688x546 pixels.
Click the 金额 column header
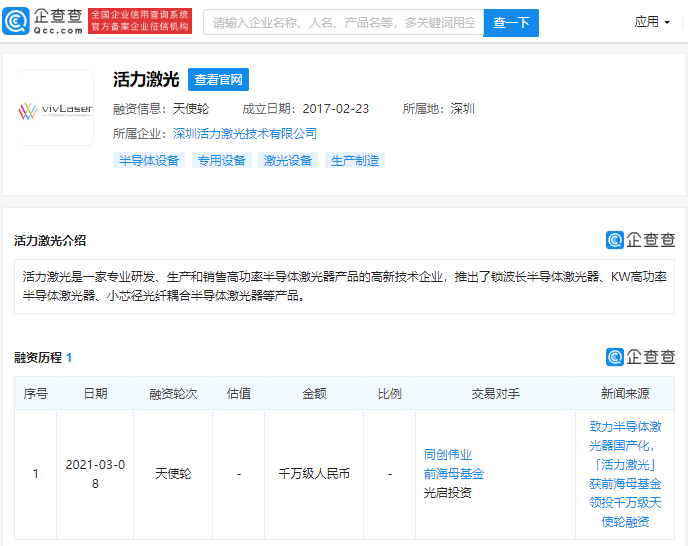tap(314, 394)
